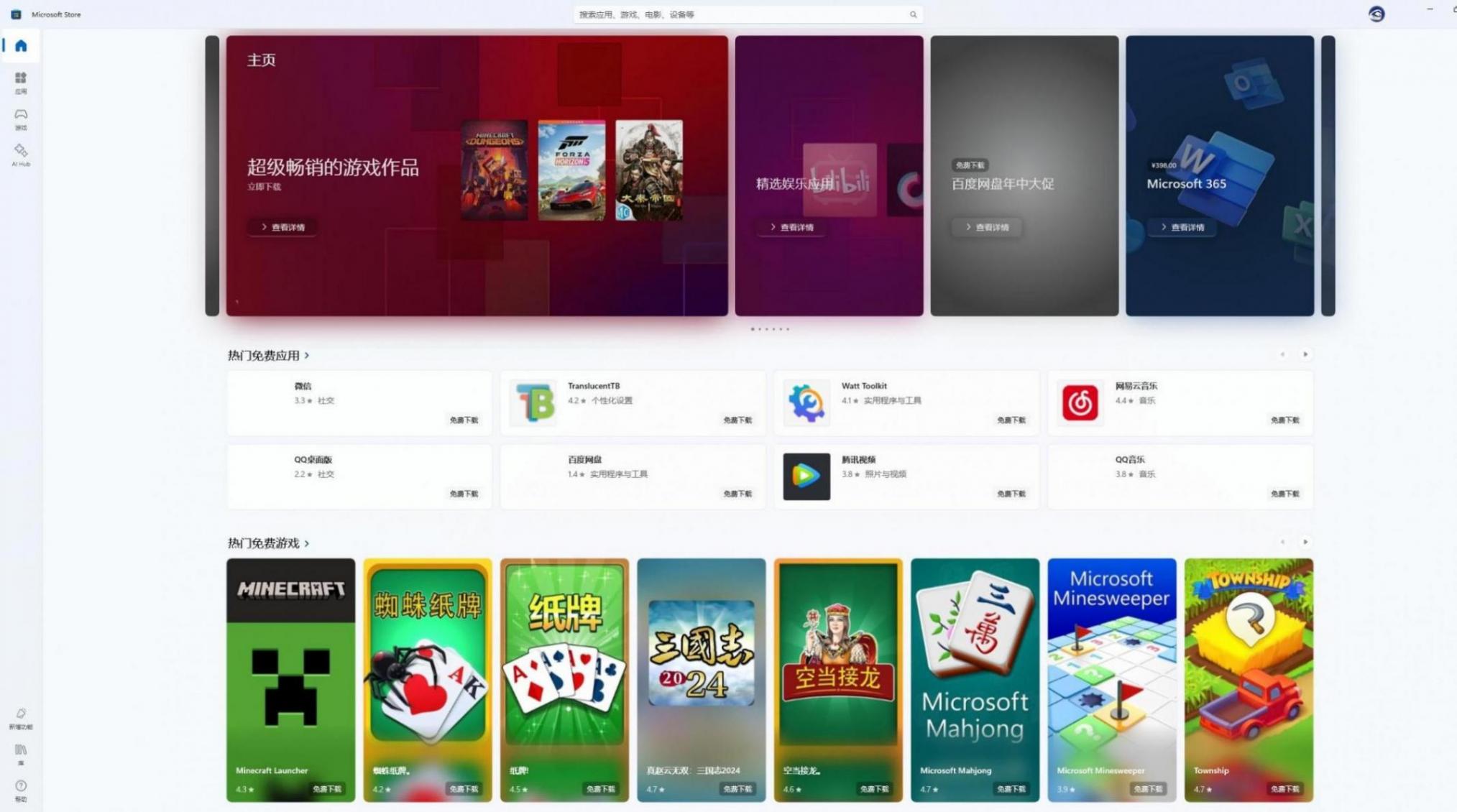Image resolution: width=1457 pixels, height=812 pixels.
Task: Click the first carousel page indicator dot
Action: click(x=753, y=329)
